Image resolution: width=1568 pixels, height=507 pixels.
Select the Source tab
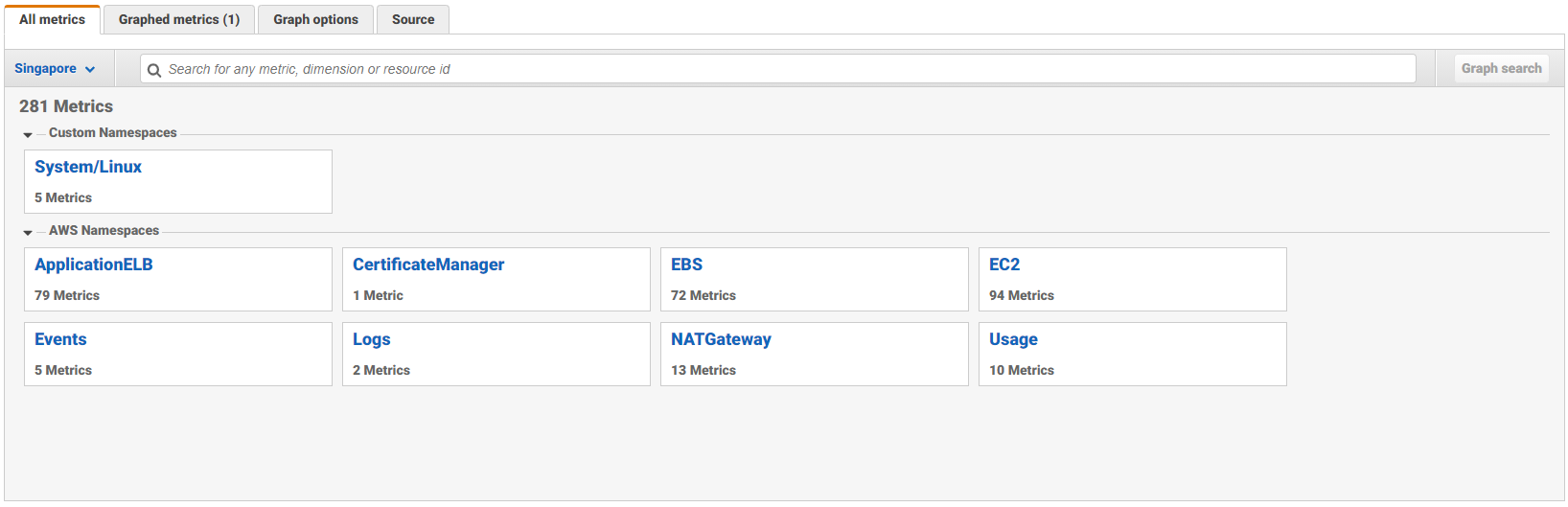pos(413,19)
